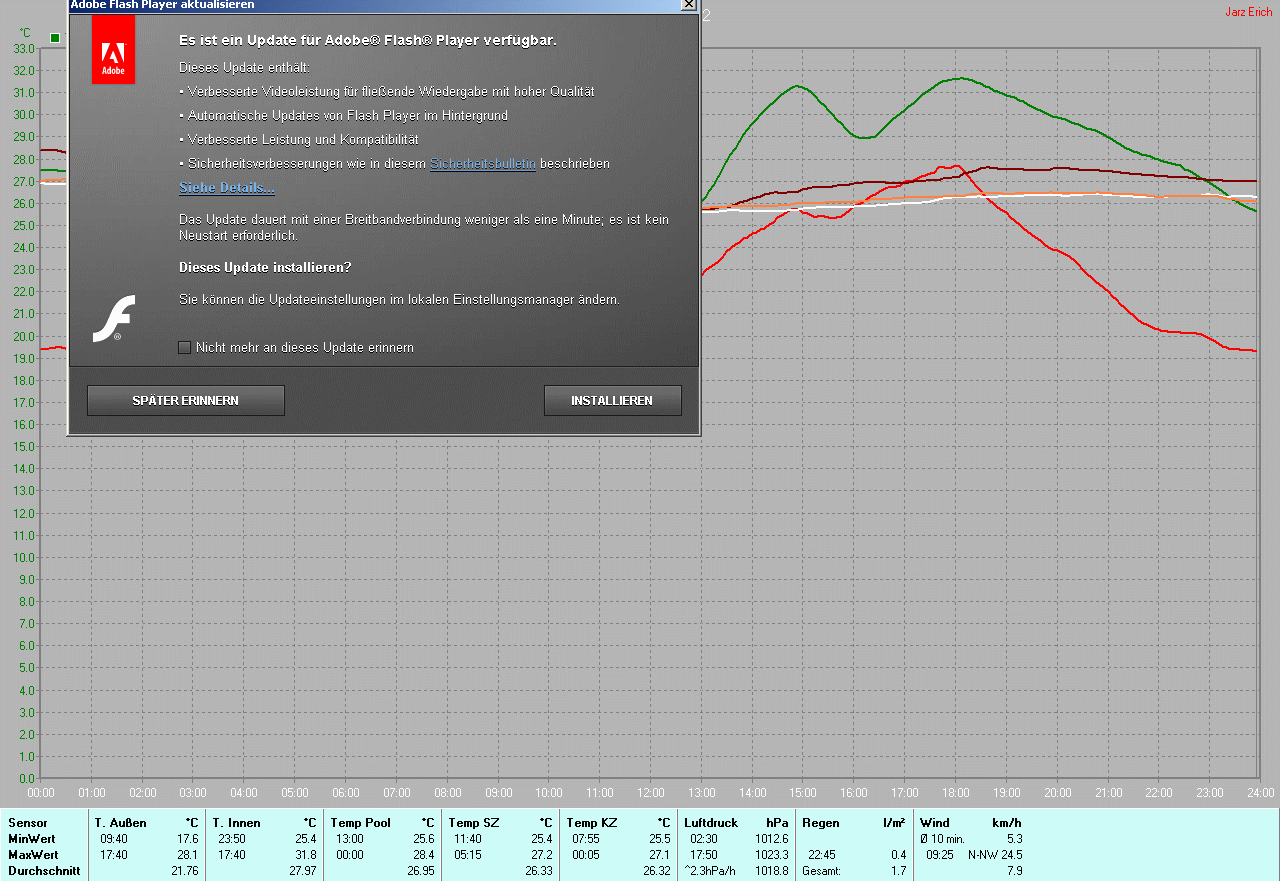Screen dimensions: 1280x881
Task: Select the 'Luftdruck' column header
Action: 709,823
